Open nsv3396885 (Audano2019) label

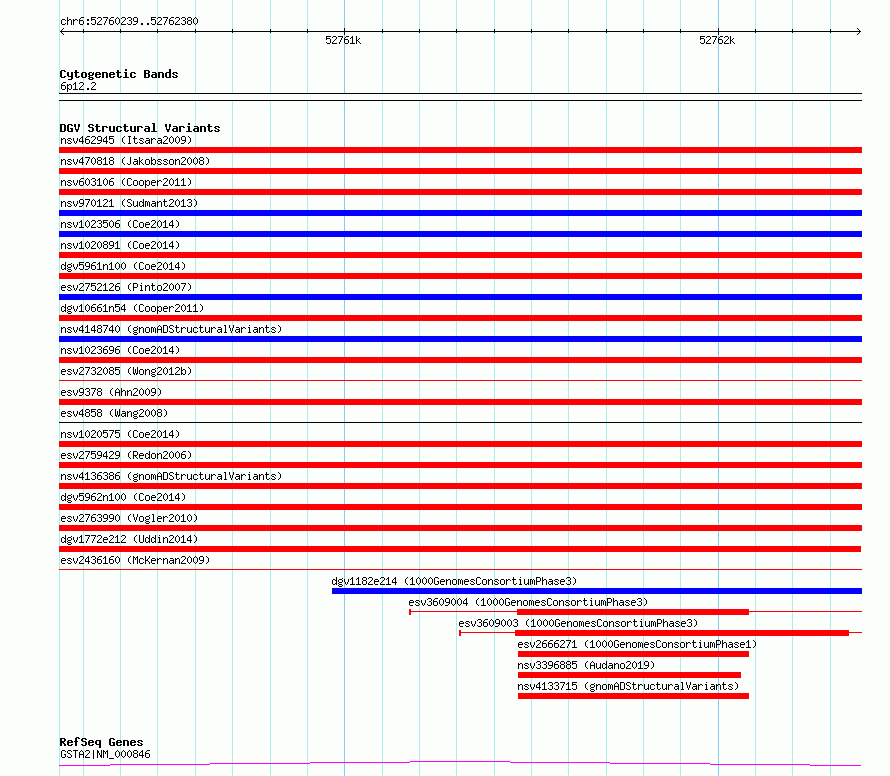coord(586,665)
